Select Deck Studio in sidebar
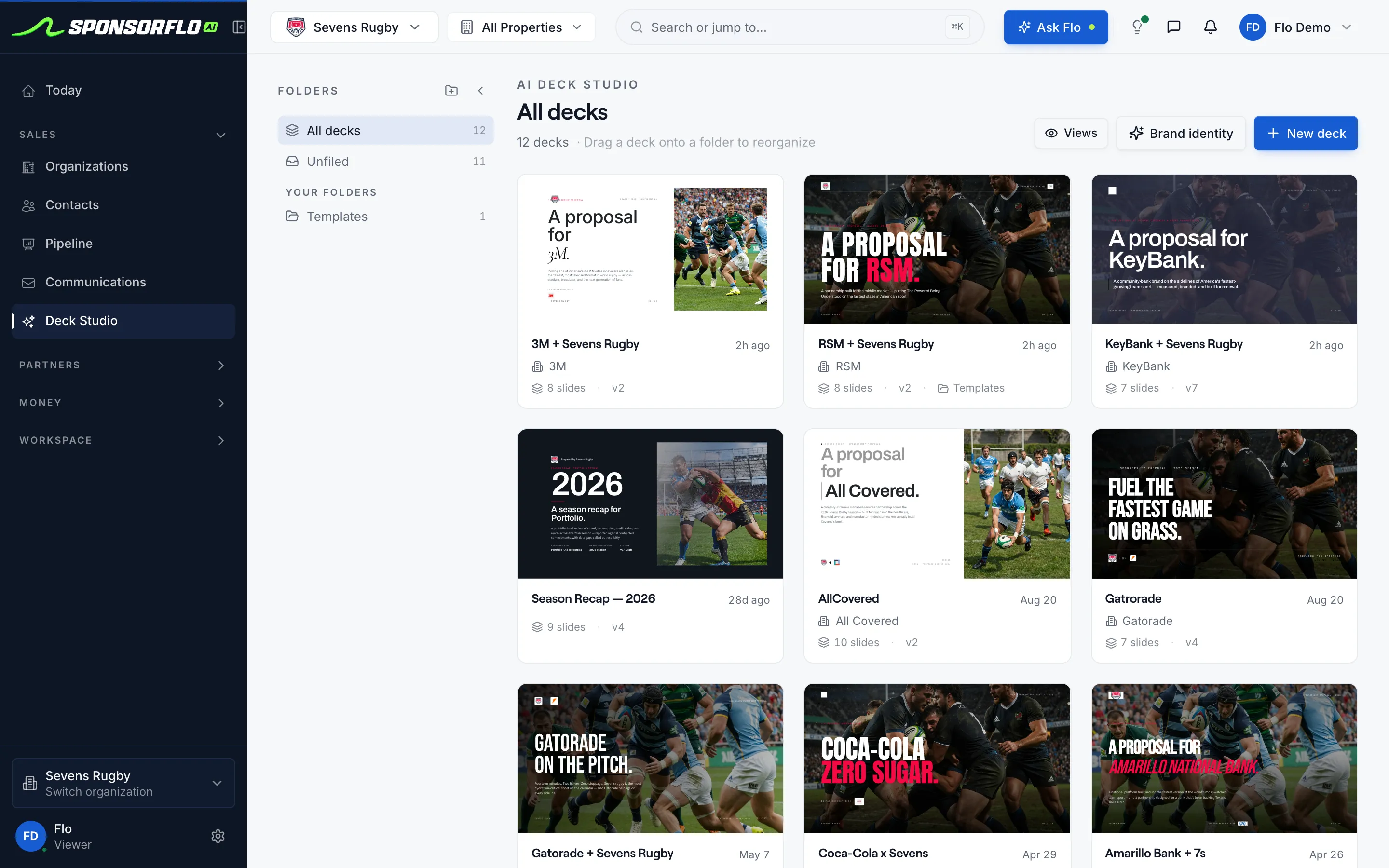1389x868 pixels. tap(123, 321)
